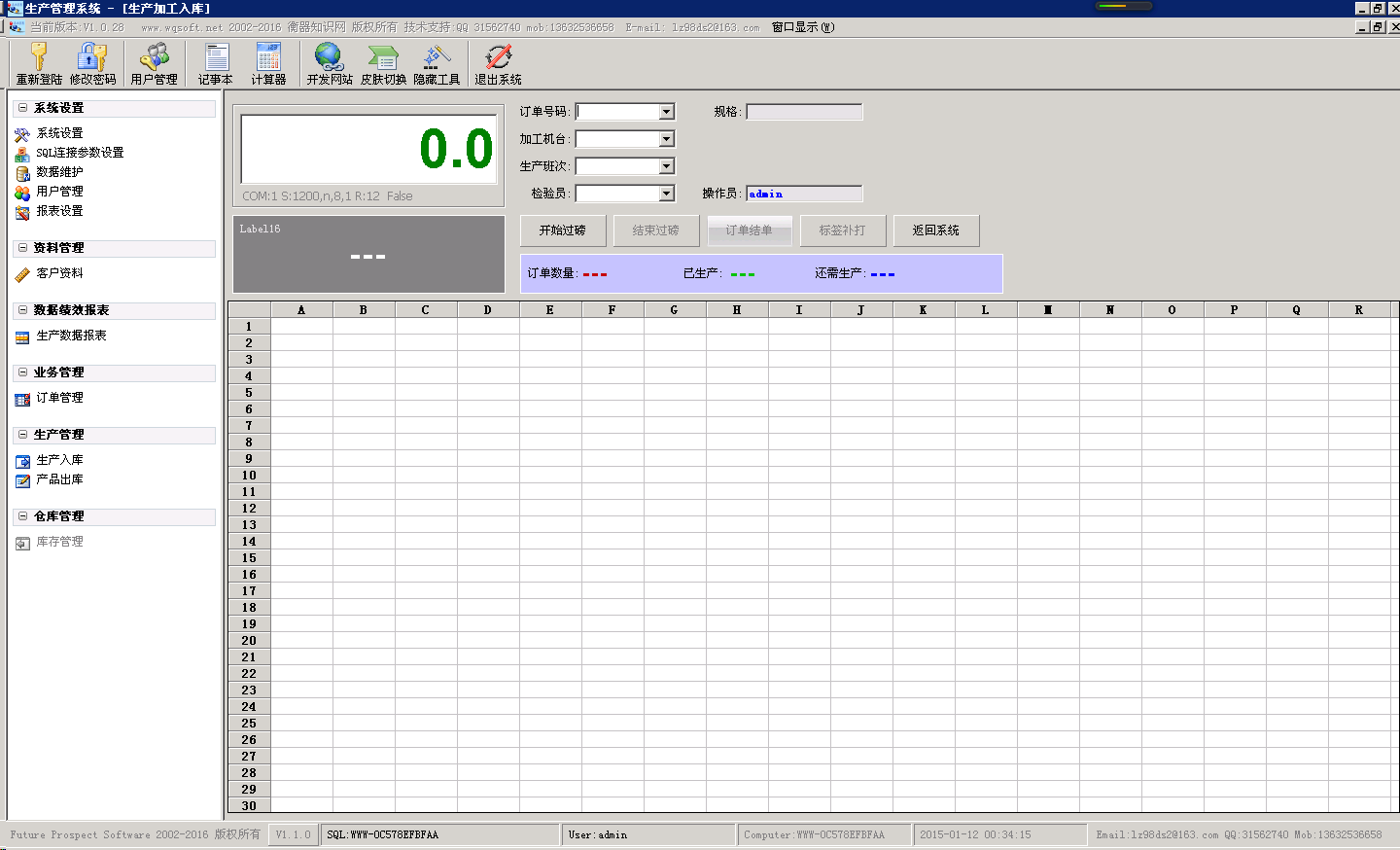Viewport: 1400px width, 850px height.
Task: Click the weight display 0.0
Action: click(x=368, y=149)
